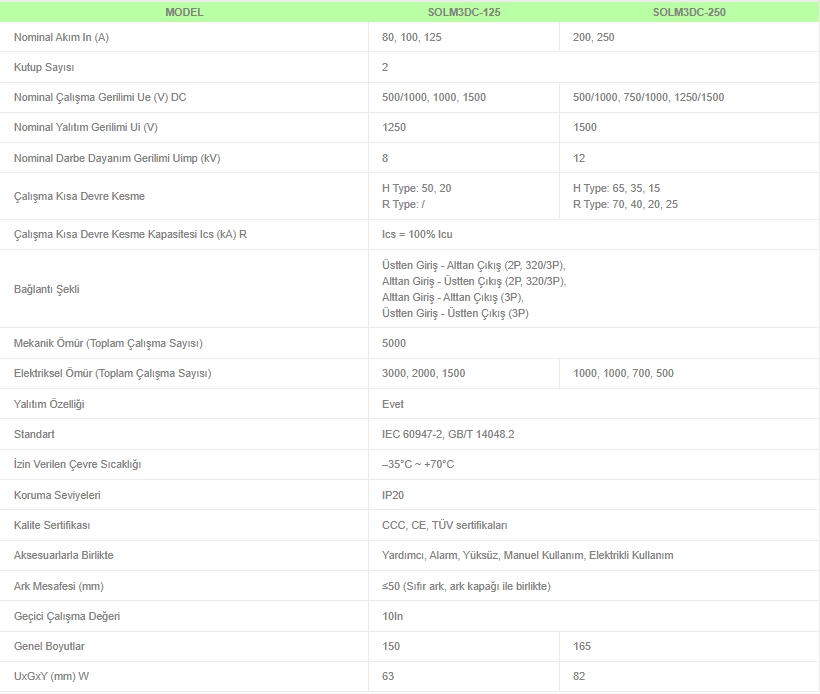Viewport: 820px width, 694px height.
Task: Click the 'H Type: 65, 35, 15' text
Action: click(x=616, y=188)
